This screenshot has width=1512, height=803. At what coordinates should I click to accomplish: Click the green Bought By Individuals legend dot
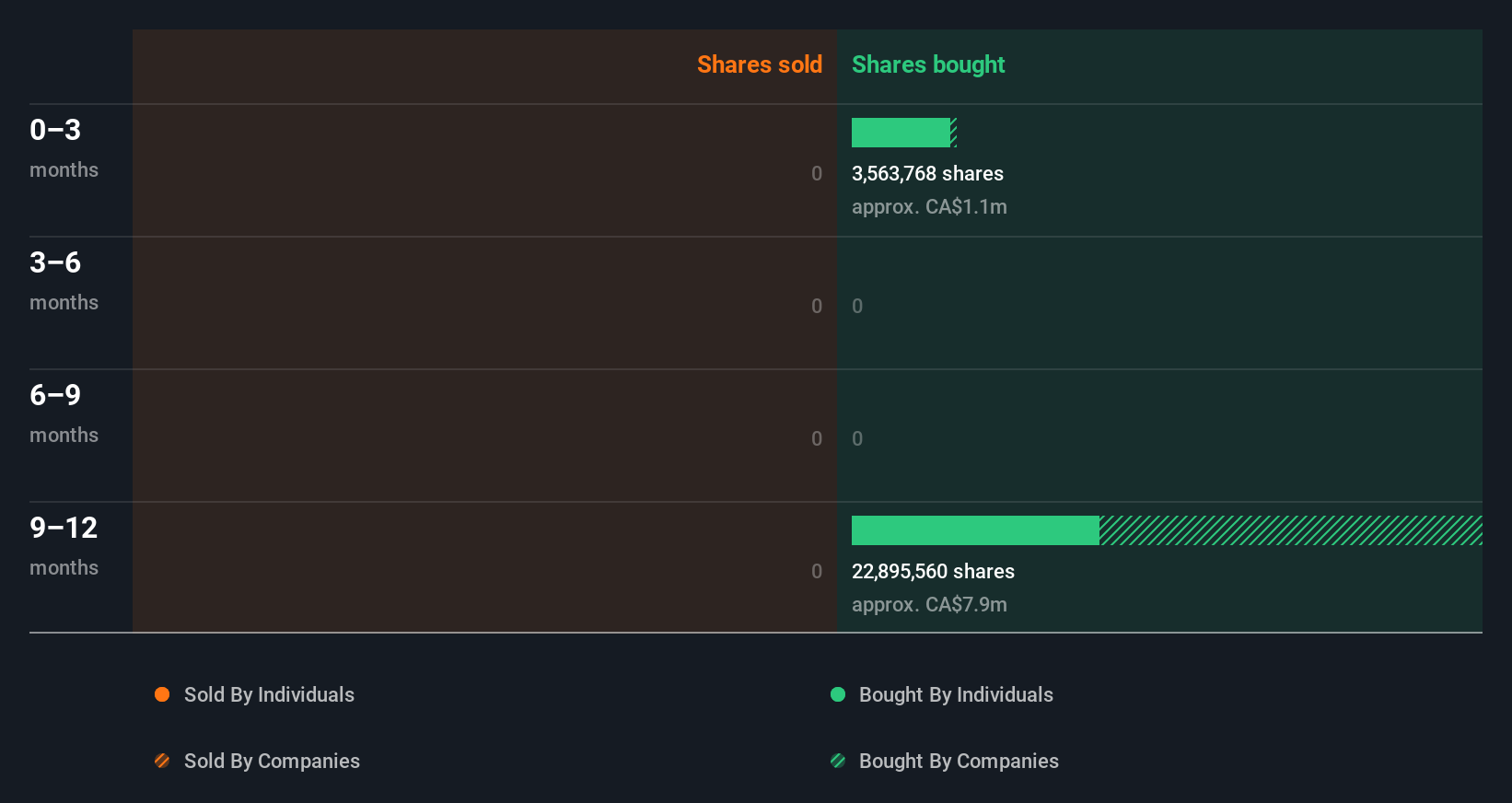click(x=838, y=694)
